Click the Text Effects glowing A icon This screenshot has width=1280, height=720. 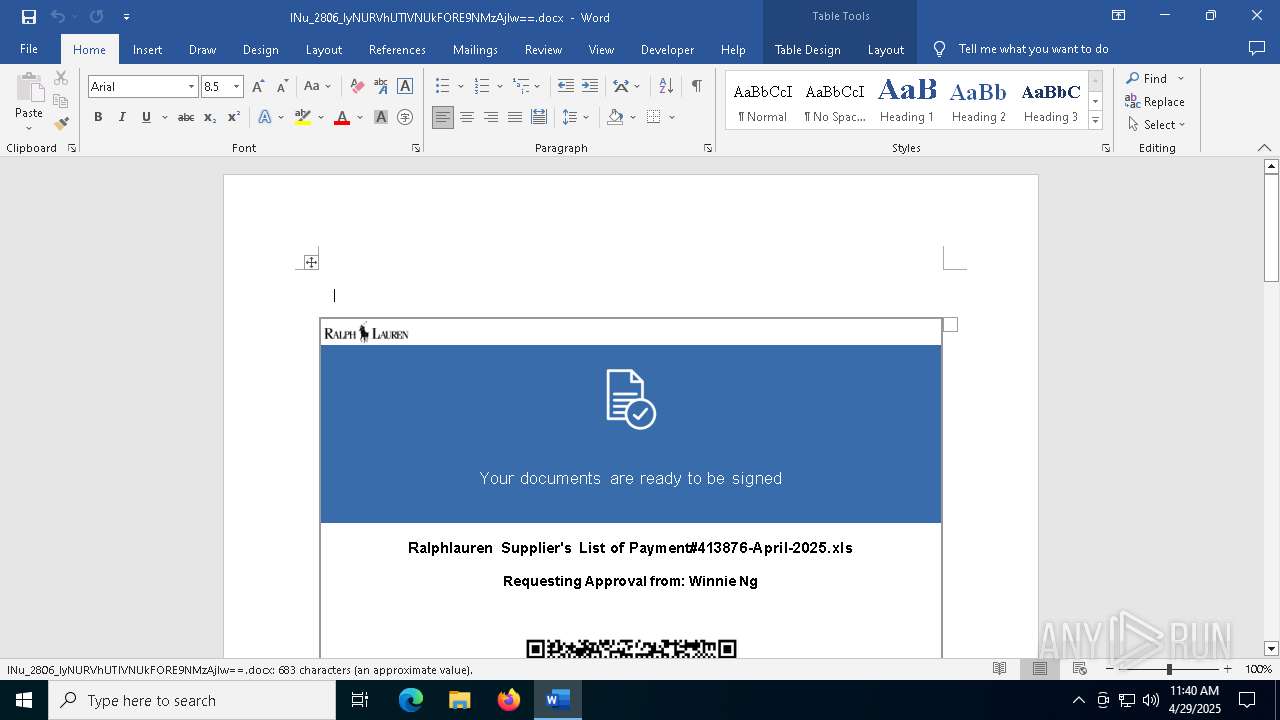coord(265,117)
